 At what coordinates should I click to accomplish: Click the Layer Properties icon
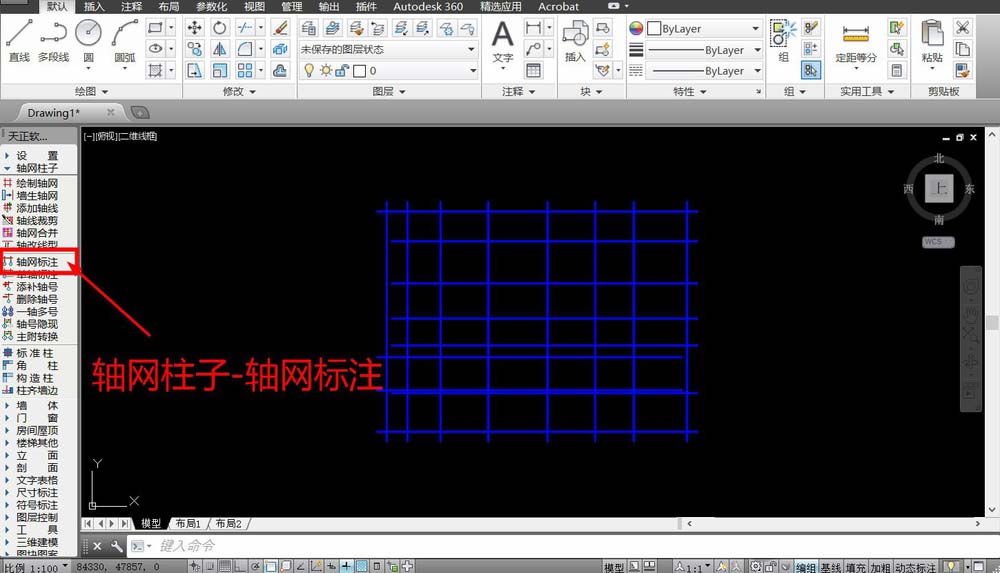click(x=308, y=28)
